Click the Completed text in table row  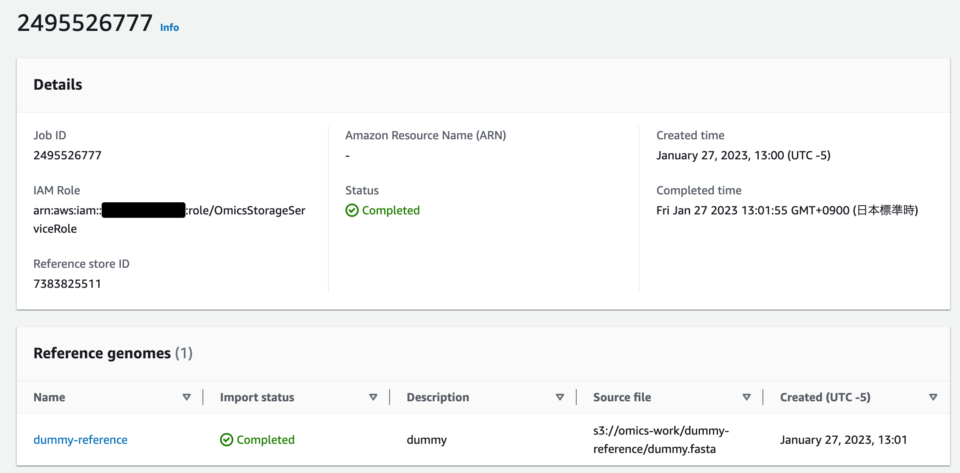[x=266, y=440]
